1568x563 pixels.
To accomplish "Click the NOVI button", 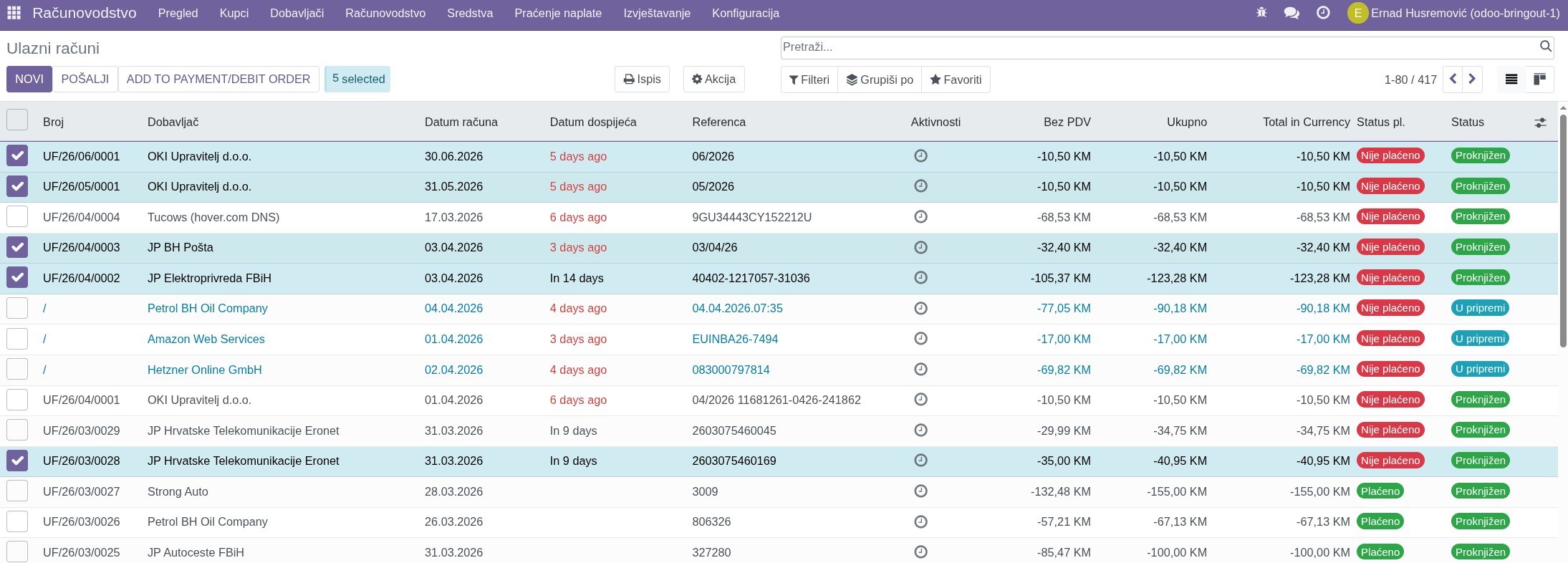I will pyautogui.click(x=29, y=80).
